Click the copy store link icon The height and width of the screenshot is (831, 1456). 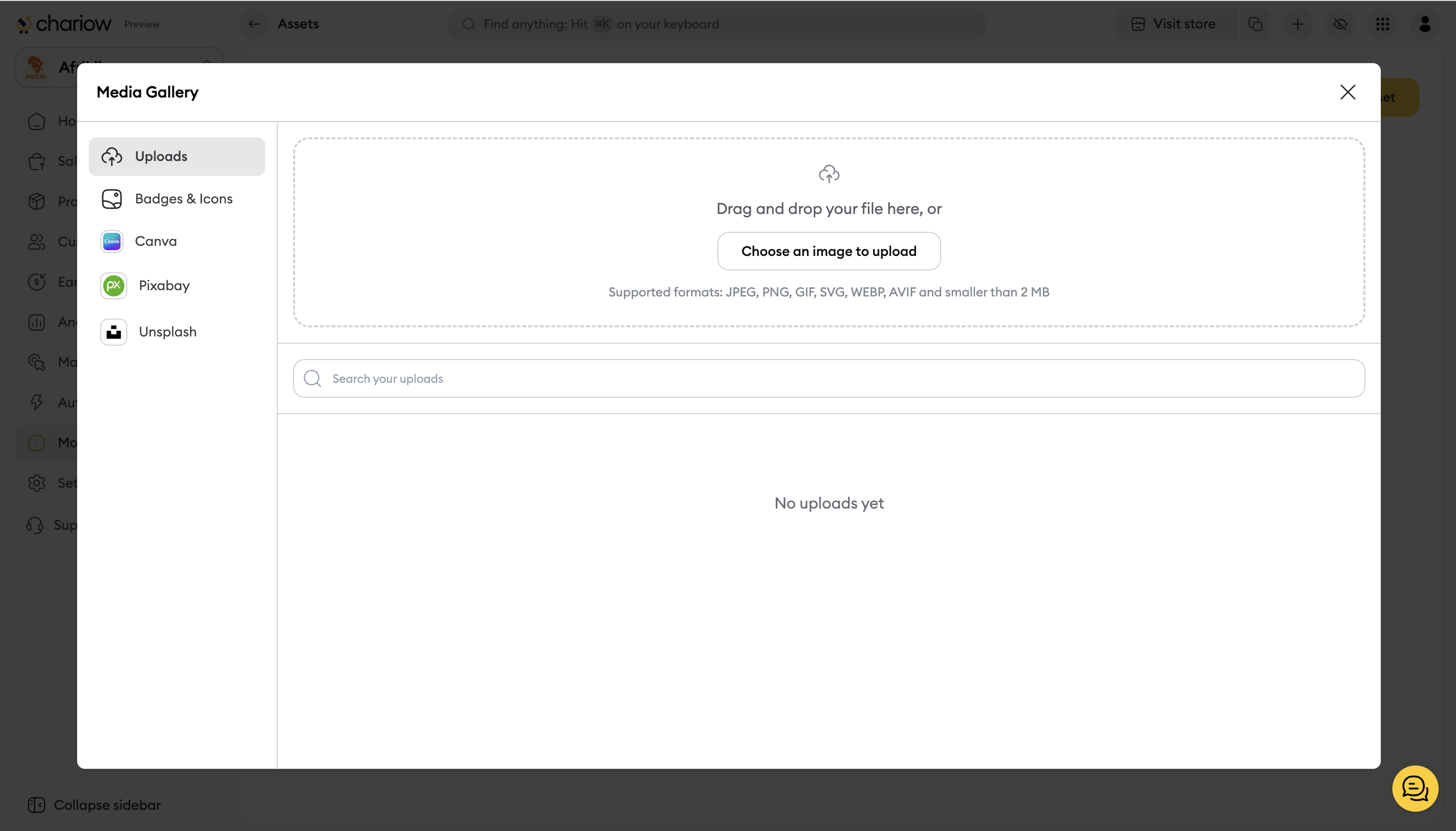(x=1255, y=24)
